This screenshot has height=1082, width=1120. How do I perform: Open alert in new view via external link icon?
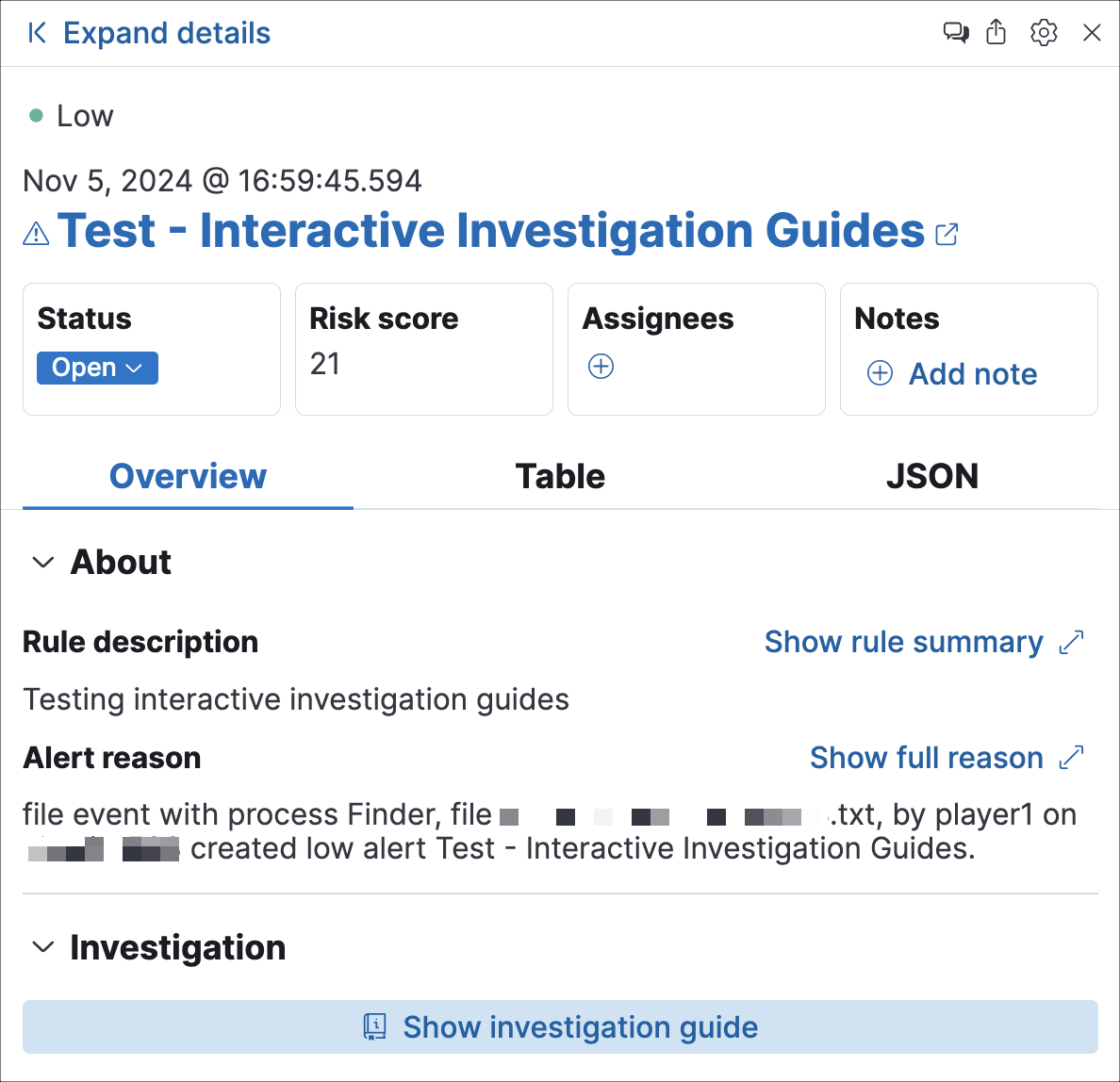[947, 234]
